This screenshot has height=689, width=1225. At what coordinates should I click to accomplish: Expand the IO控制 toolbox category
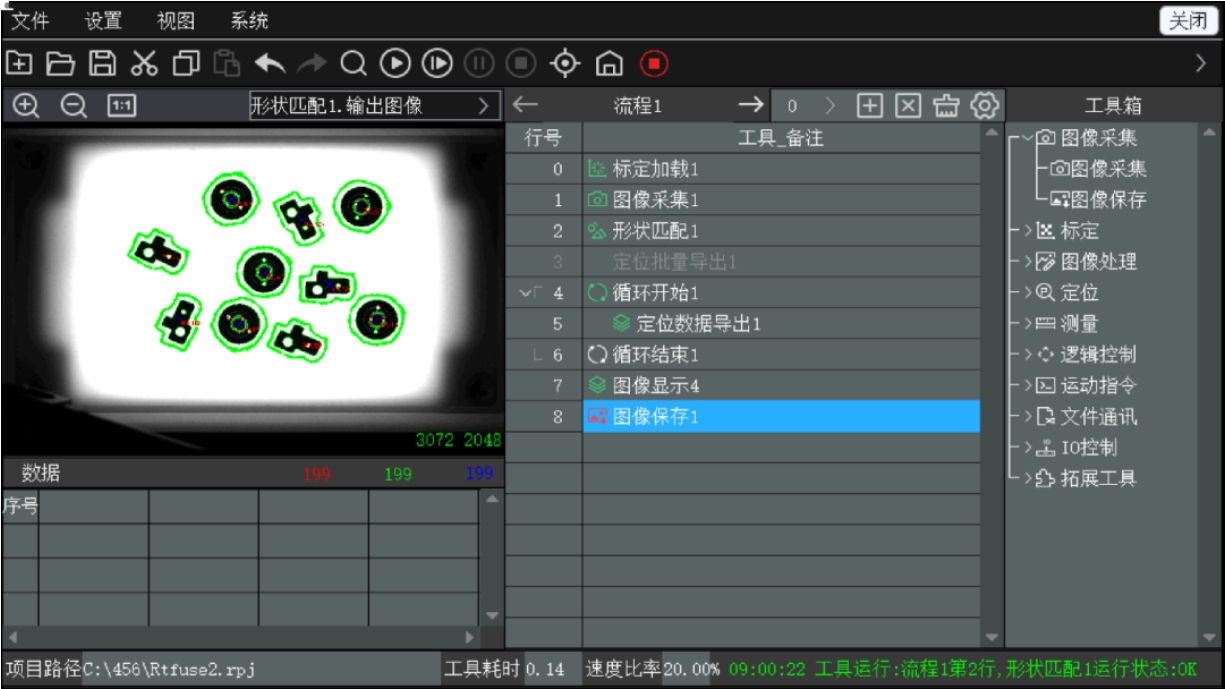[x=1027, y=447]
